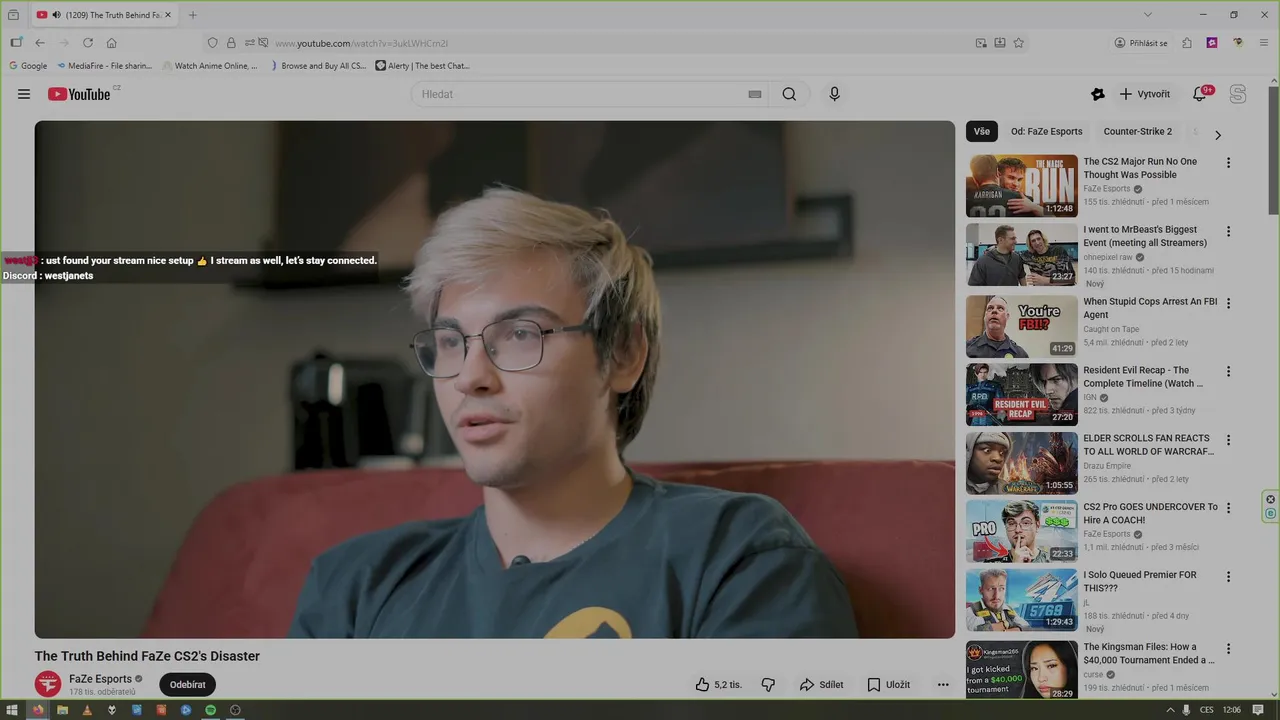Image resolution: width=1280 pixels, height=720 pixels.
Task: Open the browser extensions puzzle icon
Action: 1187,43
